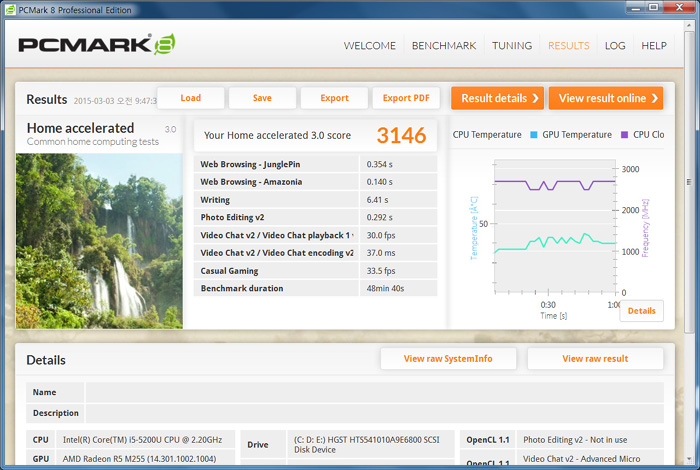Click the HGST drive description
Viewport: 700px width, 470px height.
[367, 445]
